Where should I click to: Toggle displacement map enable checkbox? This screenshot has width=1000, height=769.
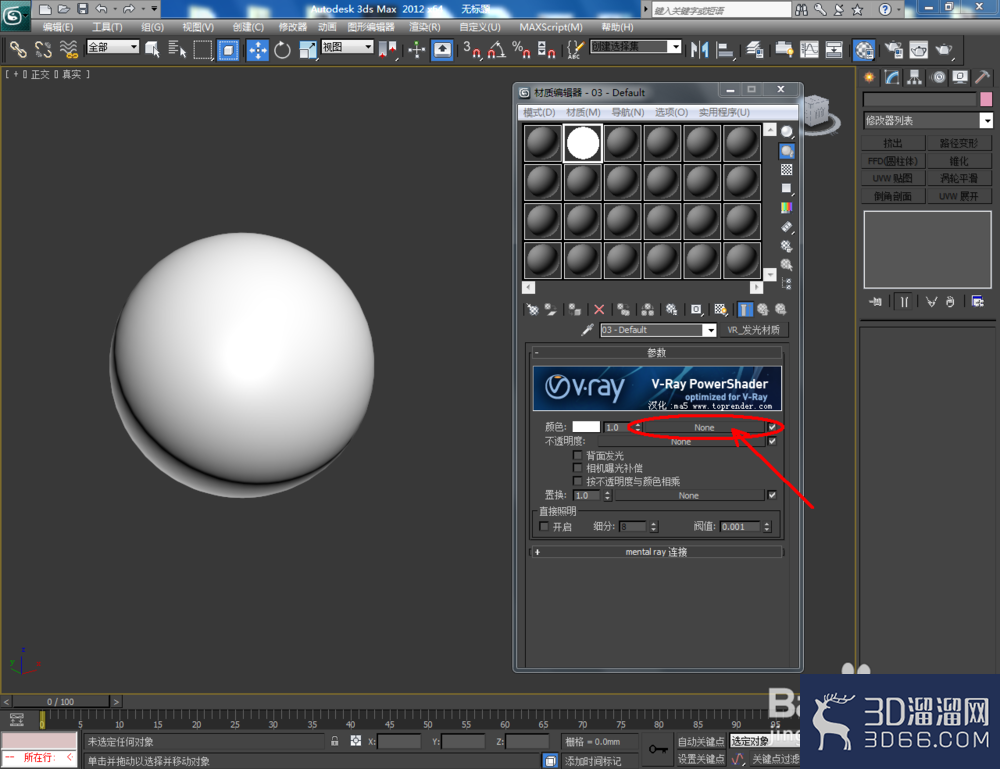point(772,495)
